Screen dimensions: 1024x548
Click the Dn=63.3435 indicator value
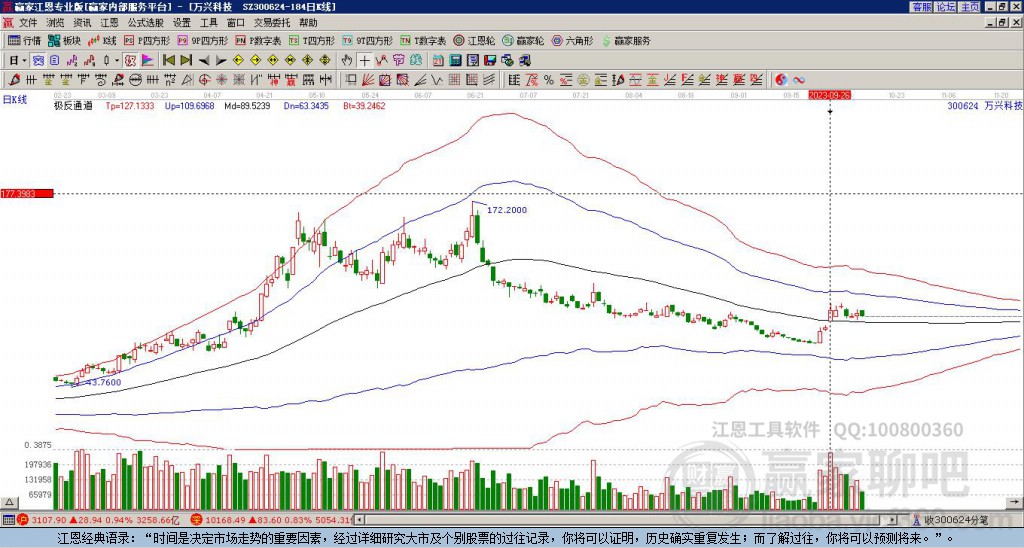304,105
